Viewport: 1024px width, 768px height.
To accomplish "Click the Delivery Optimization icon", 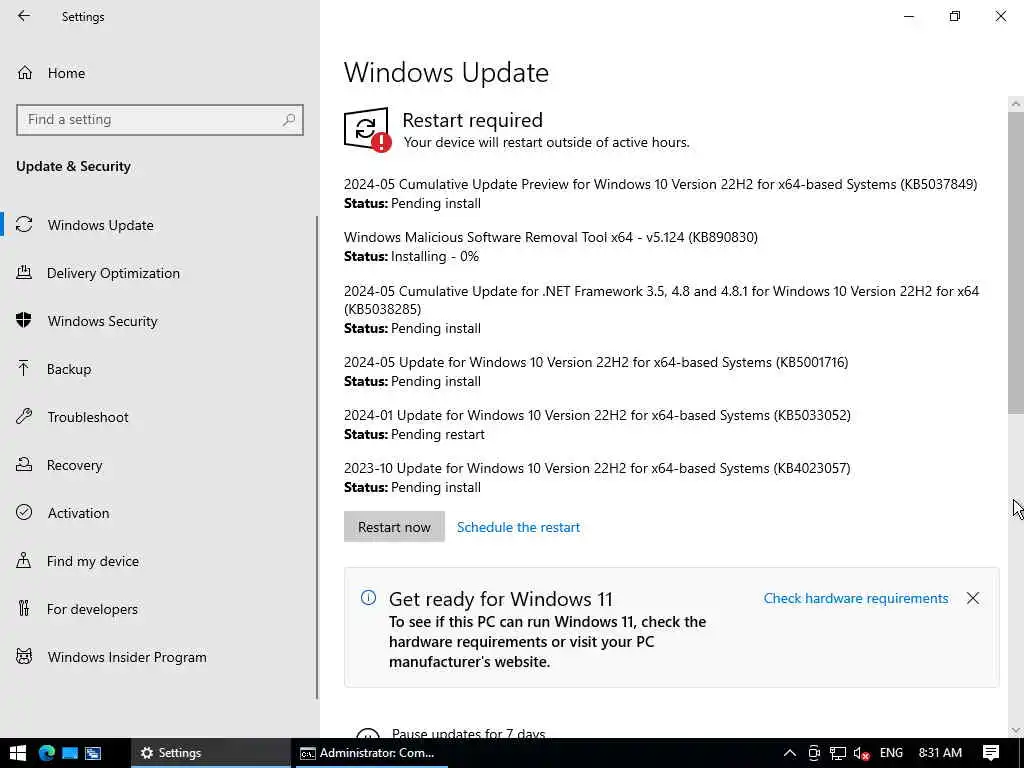I will pos(24,272).
